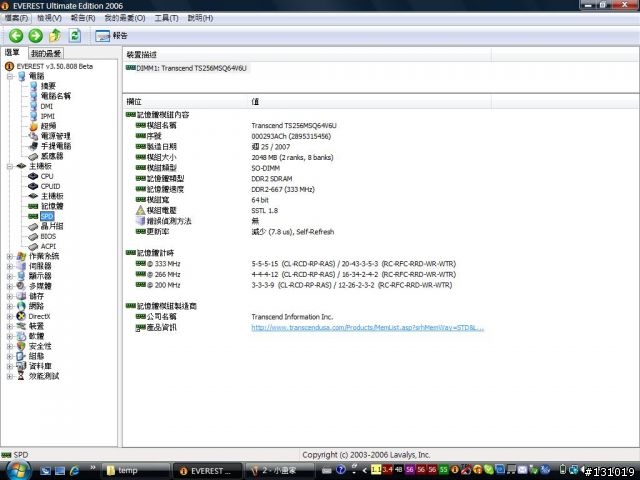This screenshot has height=480, width=640.
Task: Select DIMM1: Transcend TS256MSQ64V6U device row
Action: (x=187, y=68)
